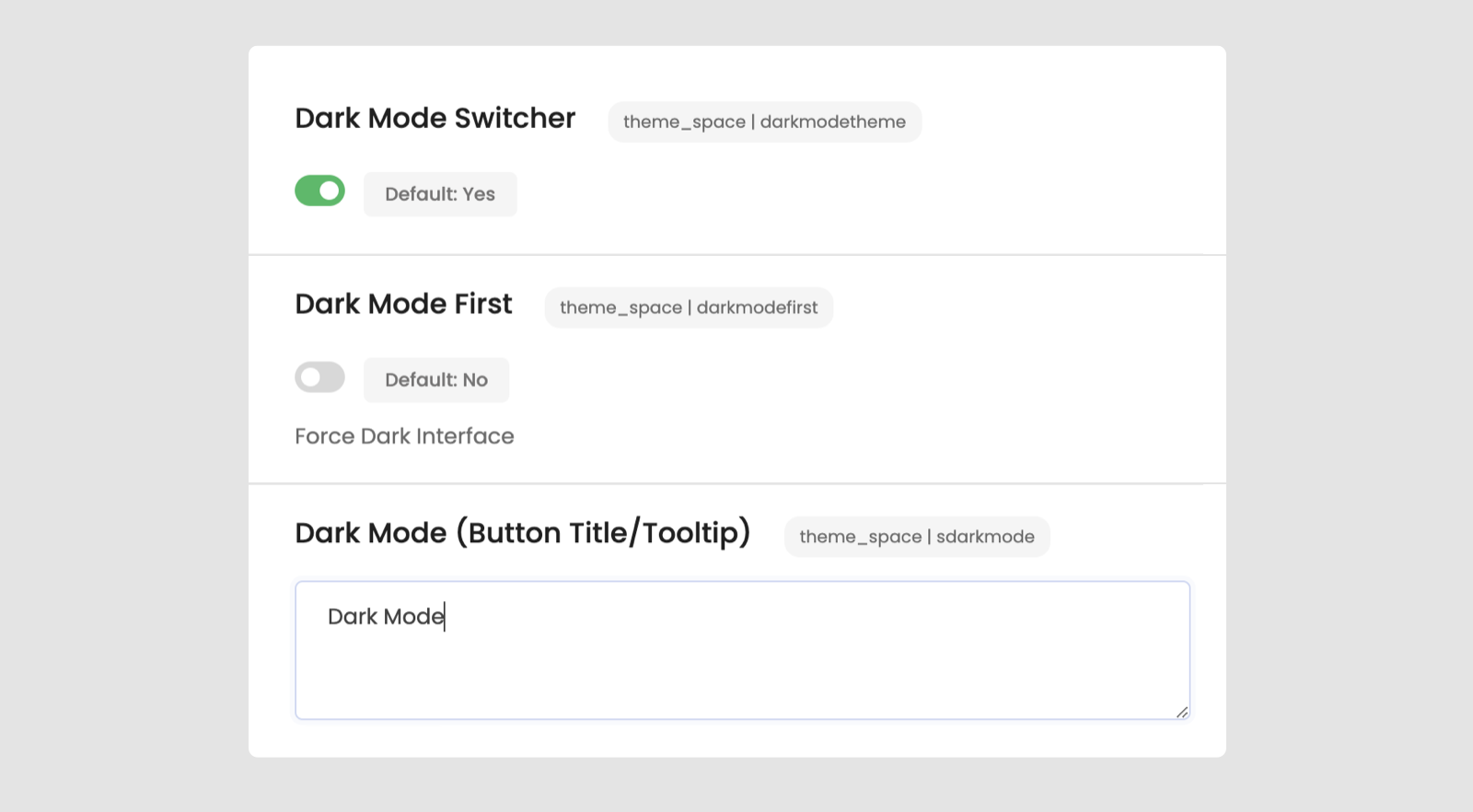
Task: Enable the Dark Mode First toggle
Action: point(319,377)
